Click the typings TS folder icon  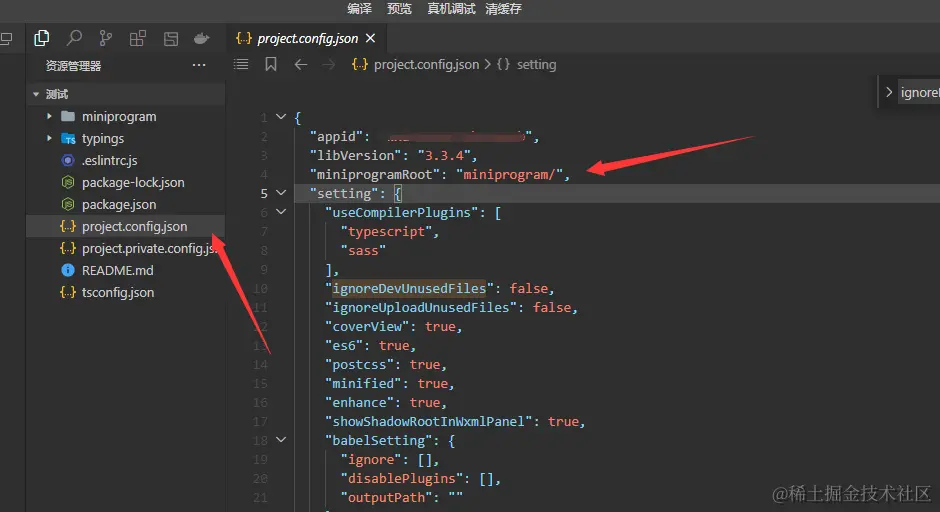click(x=68, y=138)
